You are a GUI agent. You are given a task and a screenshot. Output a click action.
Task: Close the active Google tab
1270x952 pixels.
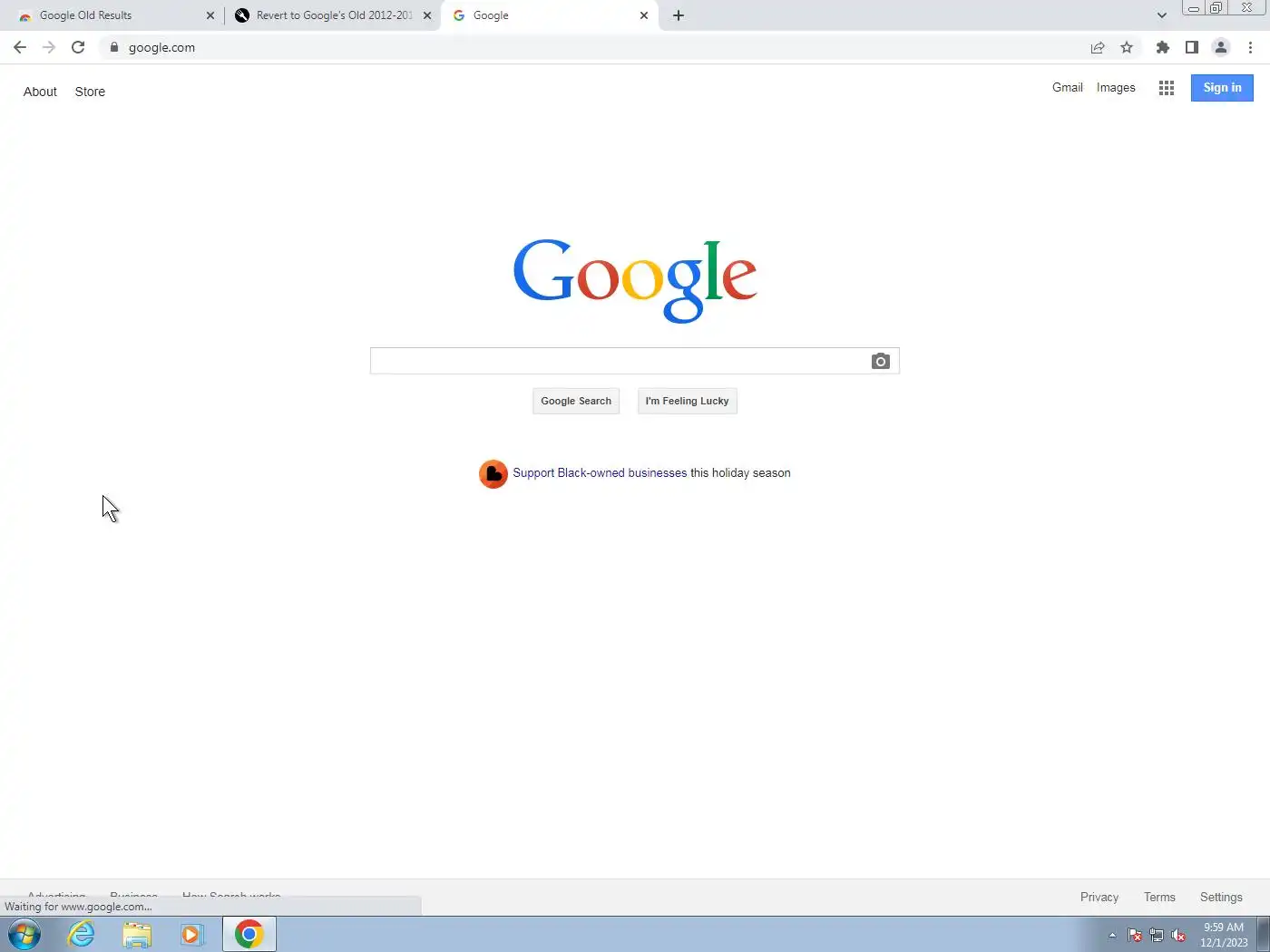click(x=644, y=15)
